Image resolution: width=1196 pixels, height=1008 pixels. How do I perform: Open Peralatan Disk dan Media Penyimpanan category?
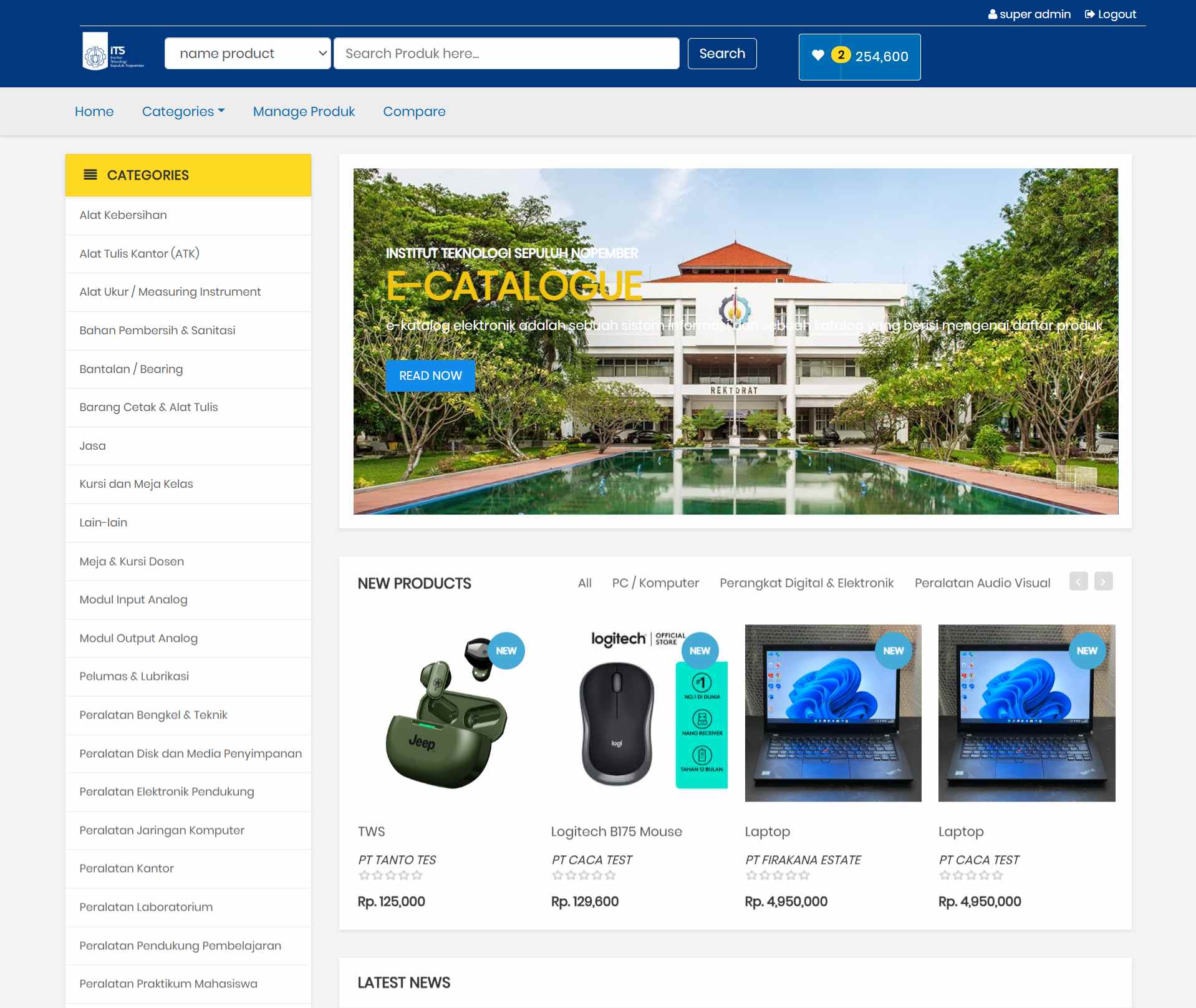(188, 754)
